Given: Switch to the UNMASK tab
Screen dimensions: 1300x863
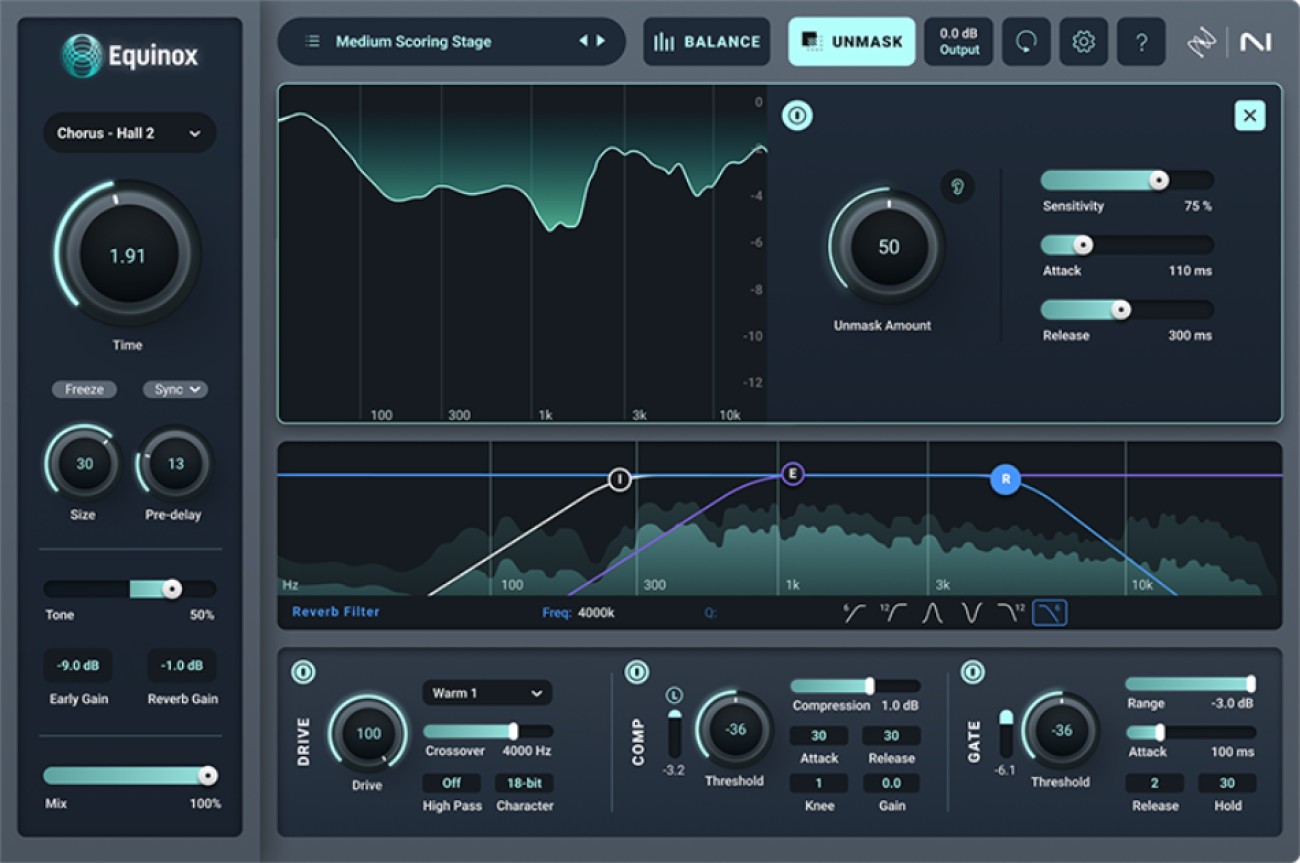Looking at the screenshot, I should coord(852,41).
